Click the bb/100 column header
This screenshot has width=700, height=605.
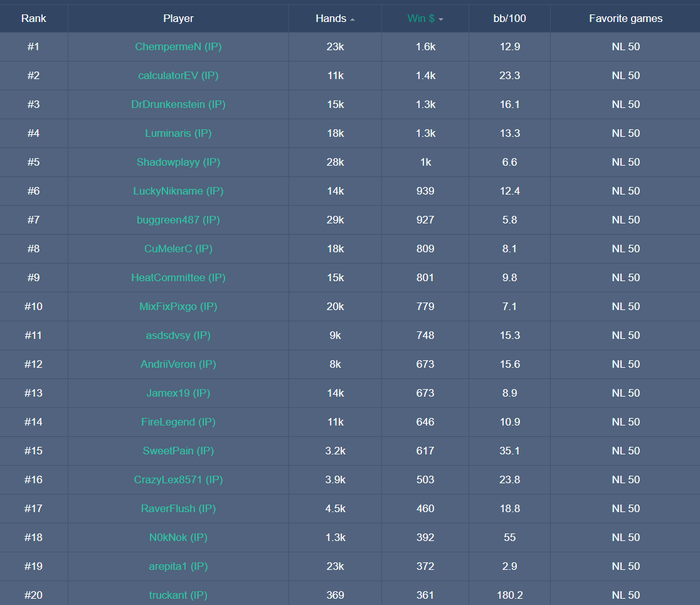coord(509,18)
